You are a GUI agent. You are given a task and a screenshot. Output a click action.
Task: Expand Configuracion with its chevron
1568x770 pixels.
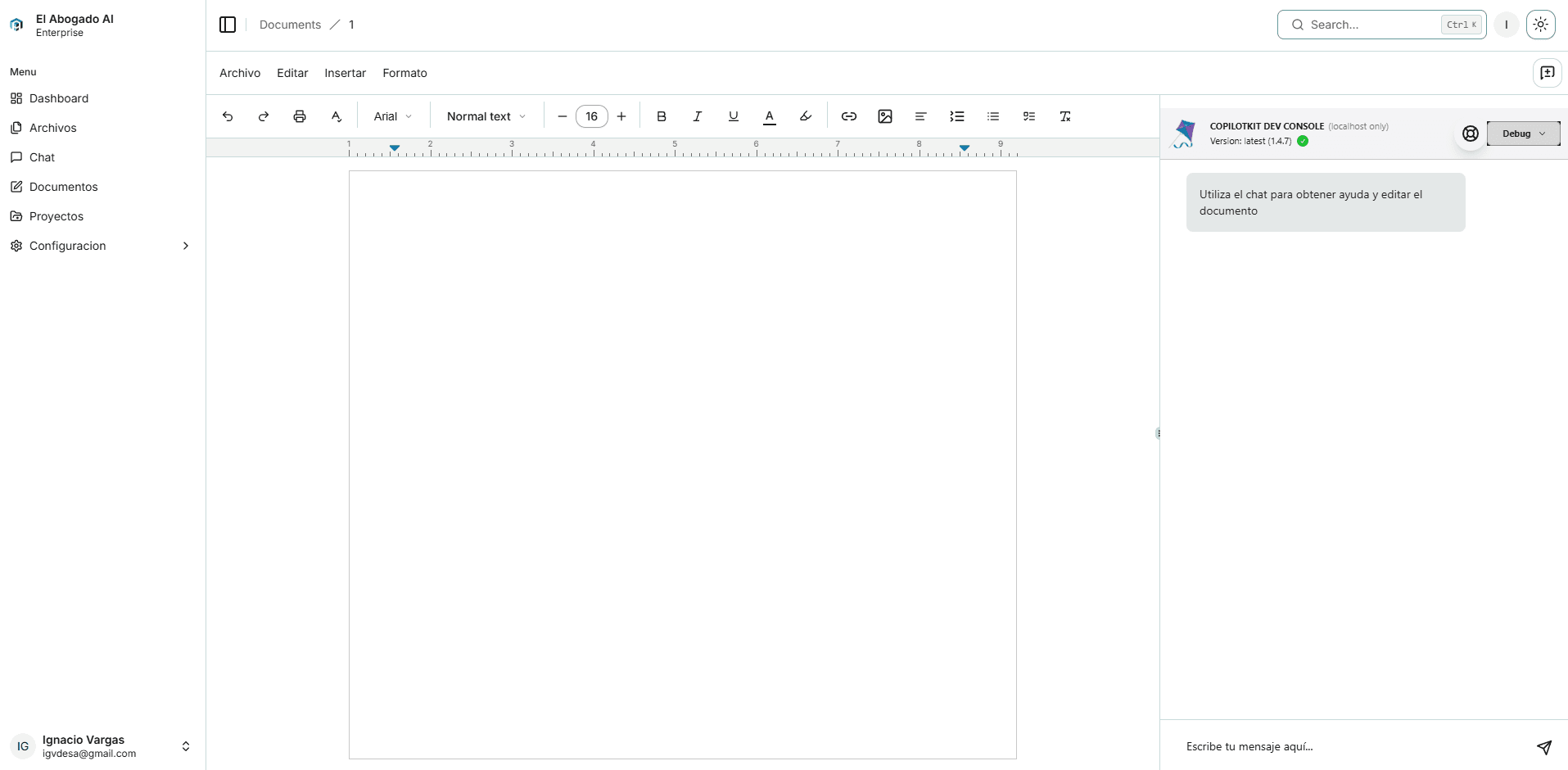186,246
